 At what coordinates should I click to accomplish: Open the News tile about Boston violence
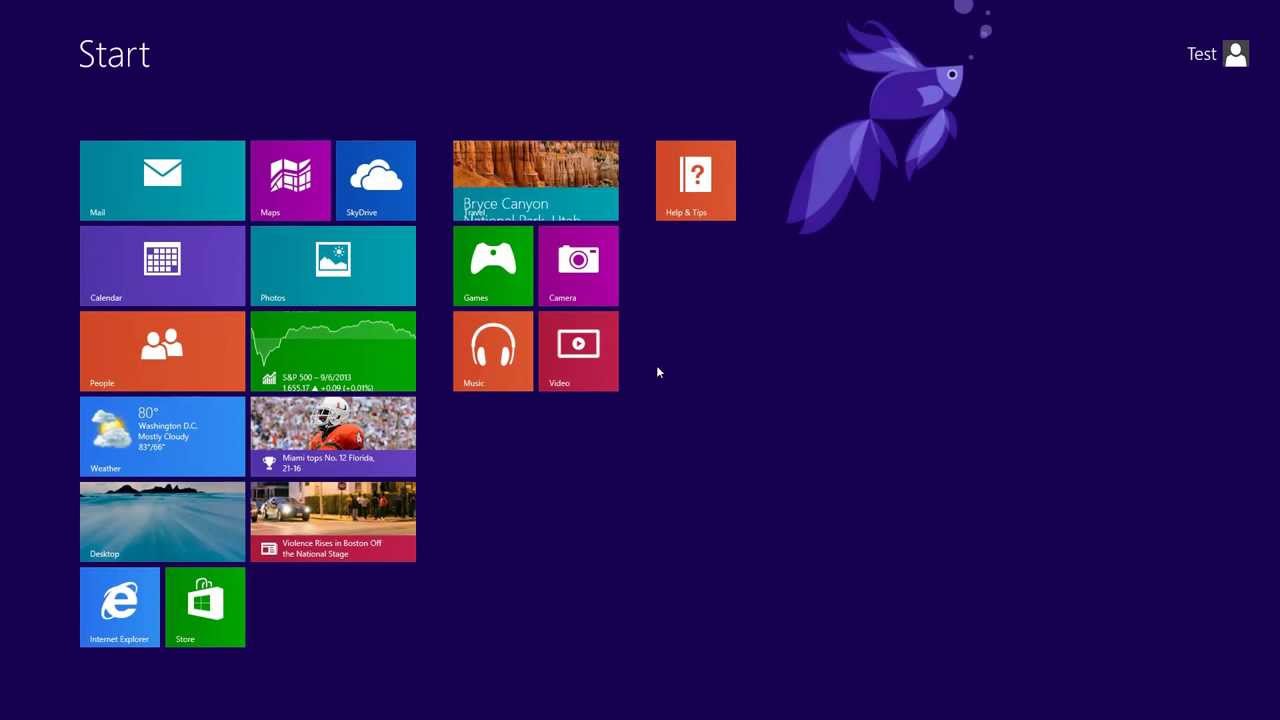coord(333,522)
